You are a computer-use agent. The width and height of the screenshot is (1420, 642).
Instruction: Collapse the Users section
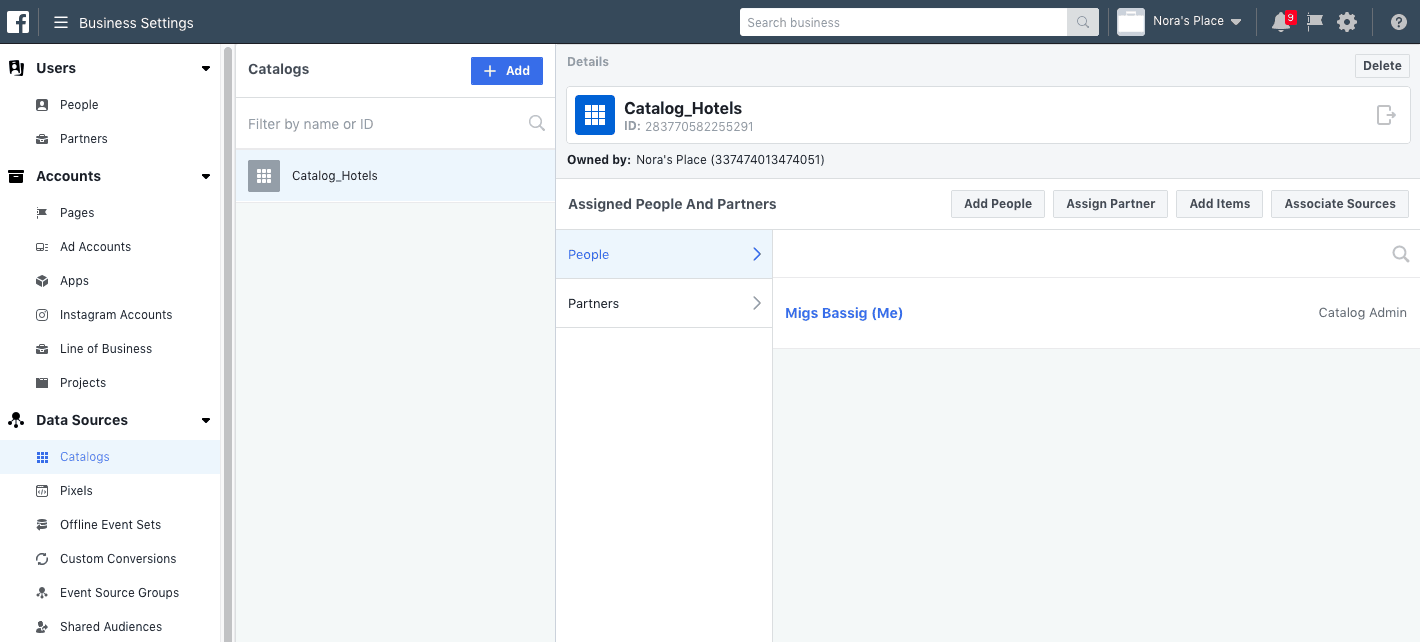tap(205, 68)
